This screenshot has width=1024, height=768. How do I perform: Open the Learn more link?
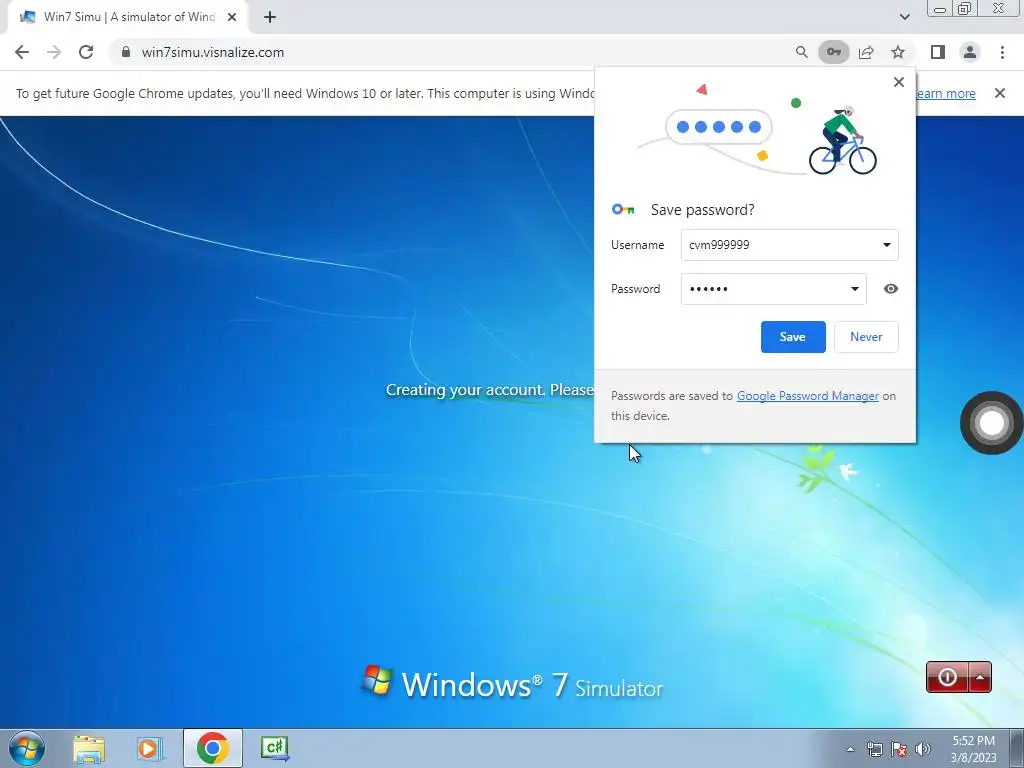click(x=945, y=93)
